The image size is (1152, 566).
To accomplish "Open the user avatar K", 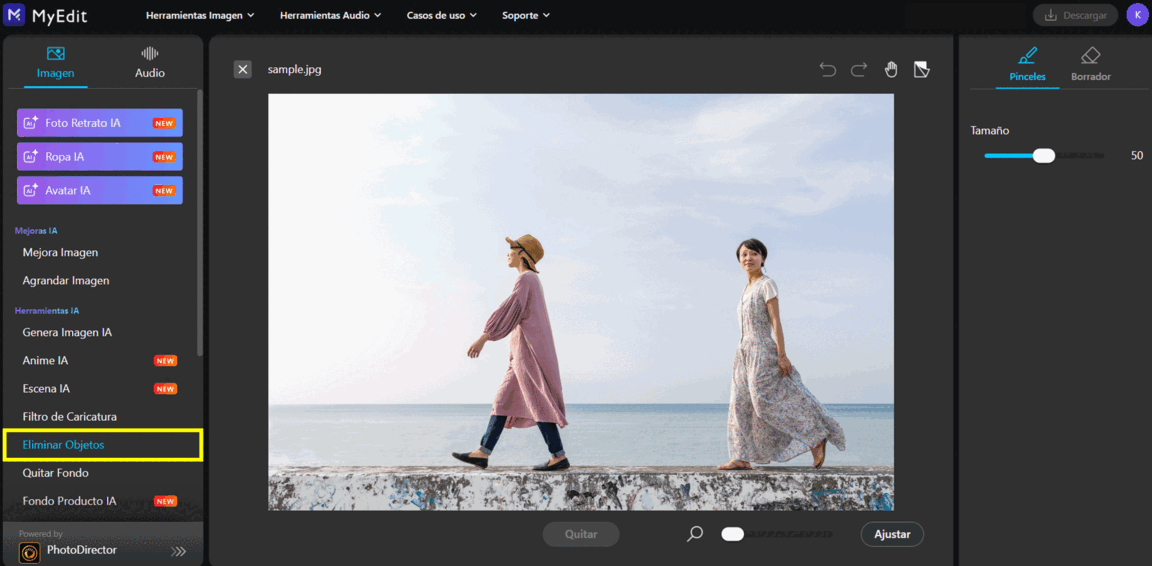I will point(1137,15).
